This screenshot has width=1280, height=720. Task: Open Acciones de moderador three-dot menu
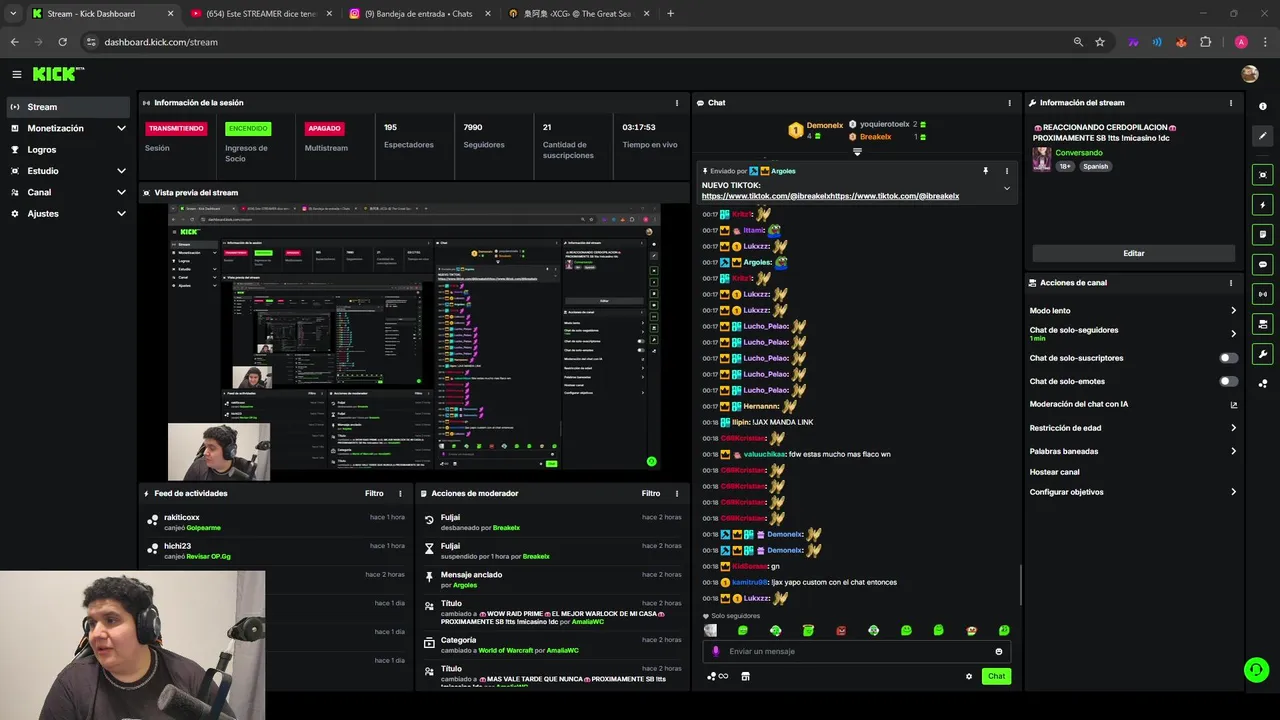tap(677, 493)
